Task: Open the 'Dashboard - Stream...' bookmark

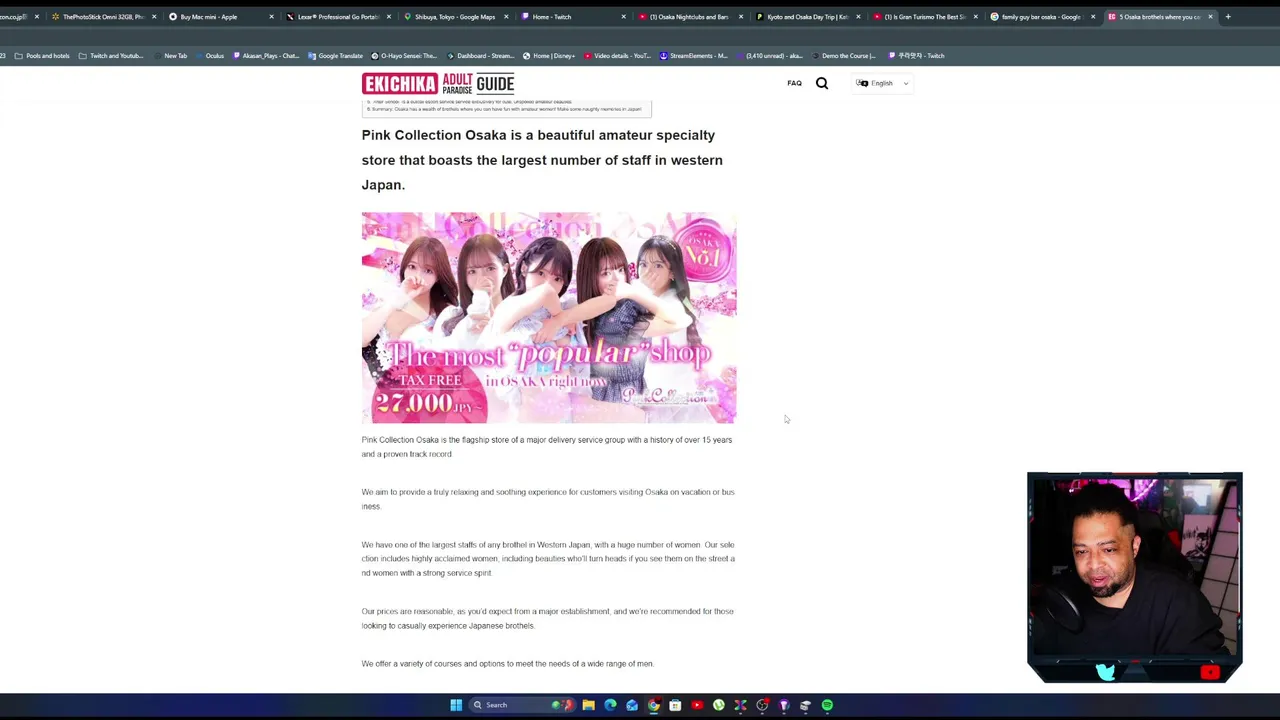Action: pos(480,56)
